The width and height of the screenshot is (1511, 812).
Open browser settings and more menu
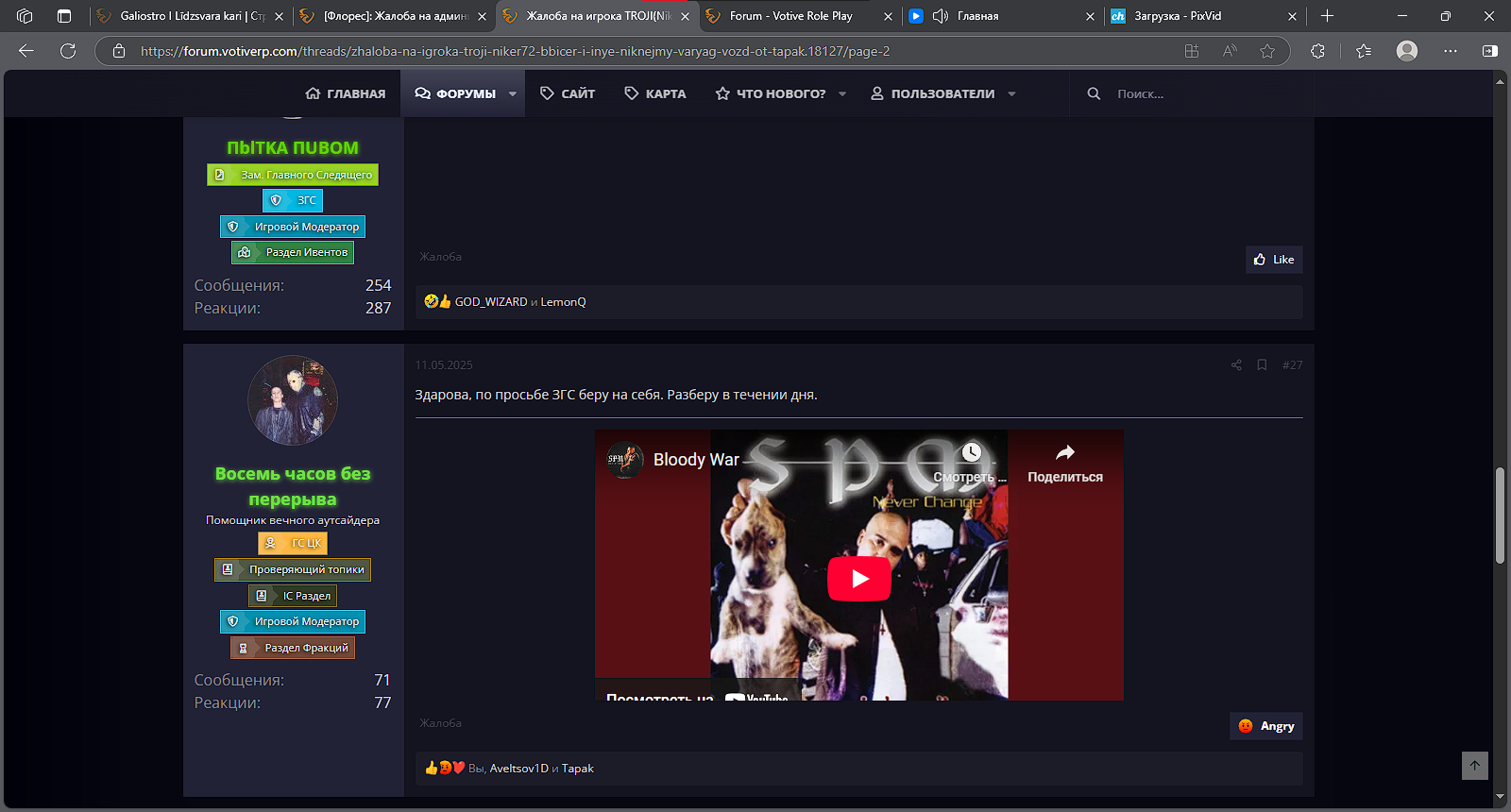(x=1451, y=51)
